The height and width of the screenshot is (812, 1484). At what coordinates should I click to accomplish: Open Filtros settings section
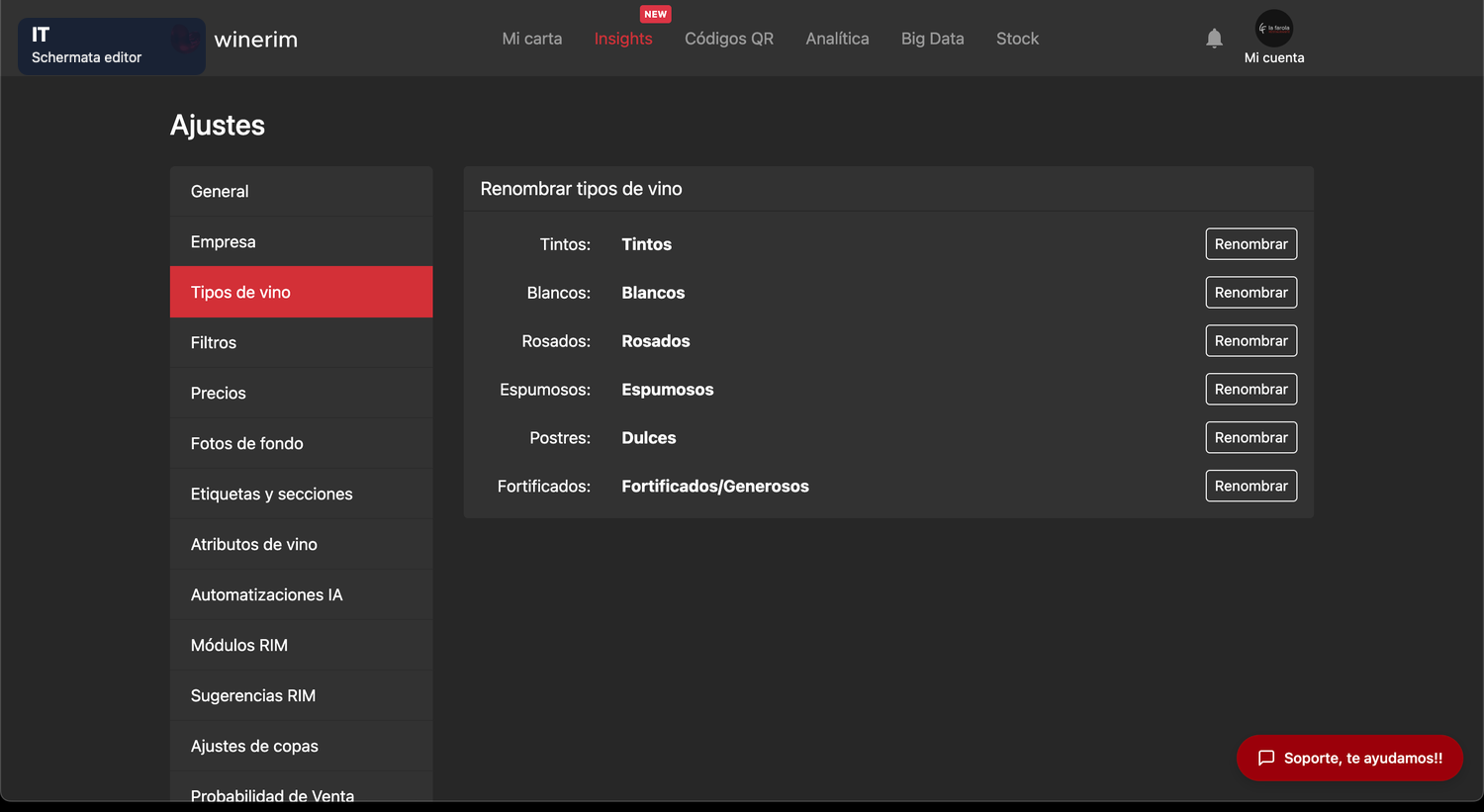pyautogui.click(x=301, y=342)
